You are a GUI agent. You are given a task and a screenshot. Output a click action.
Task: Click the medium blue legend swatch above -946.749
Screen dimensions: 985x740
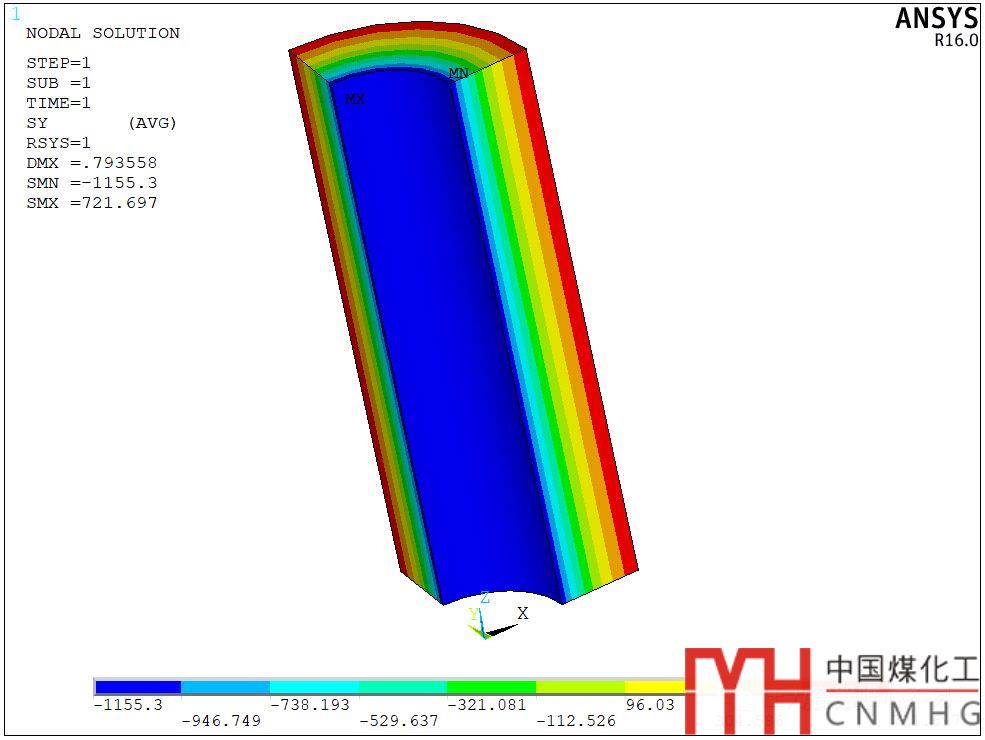tap(226, 687)
